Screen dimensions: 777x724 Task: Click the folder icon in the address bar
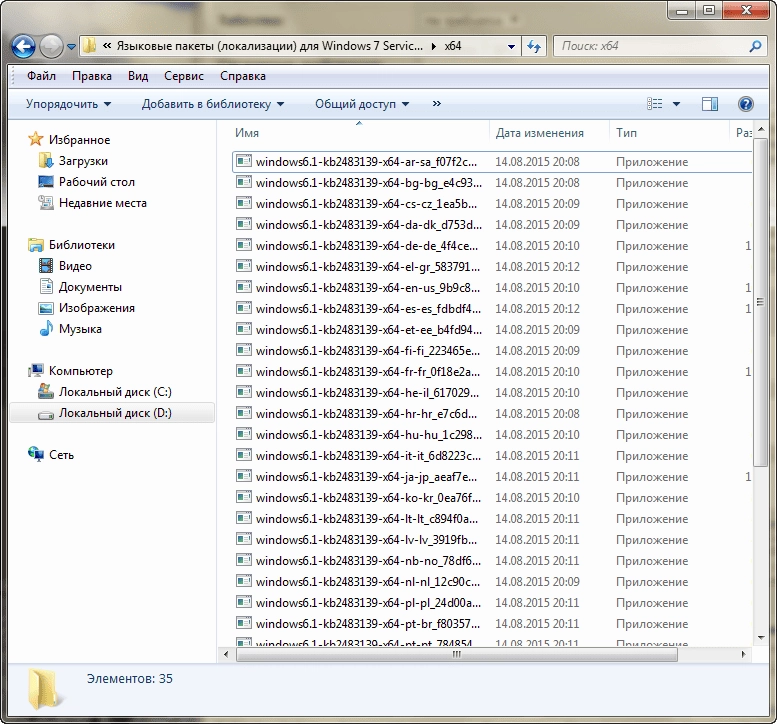coord(89,46)
